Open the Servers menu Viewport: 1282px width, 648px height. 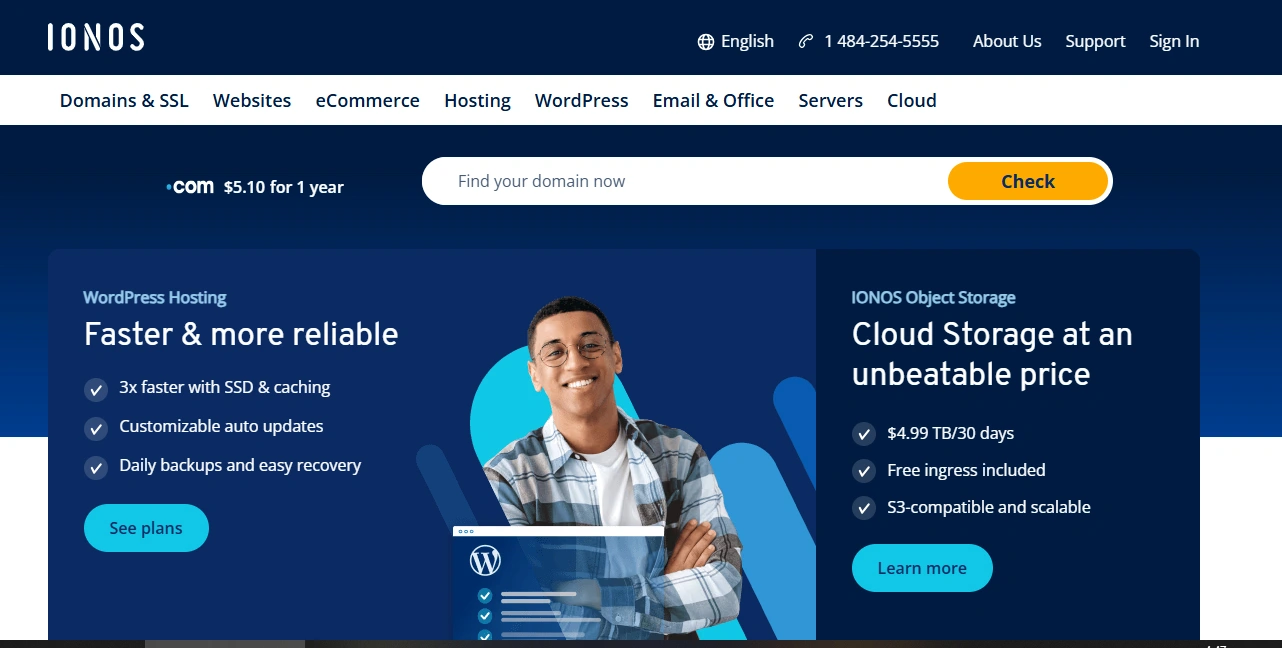[x=830, y=100]
